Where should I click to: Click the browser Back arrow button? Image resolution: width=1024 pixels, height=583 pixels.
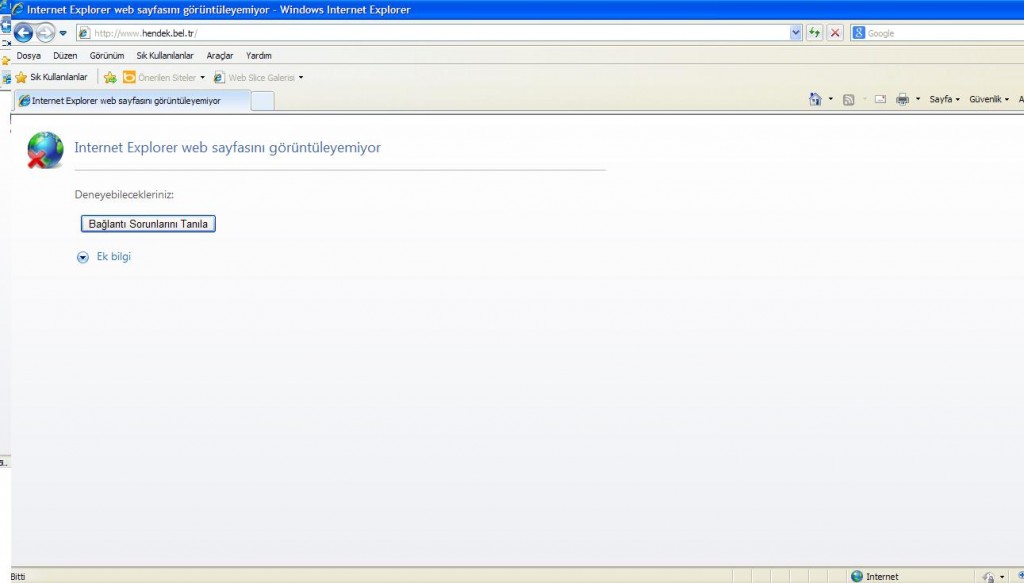[x=24, y=33]
